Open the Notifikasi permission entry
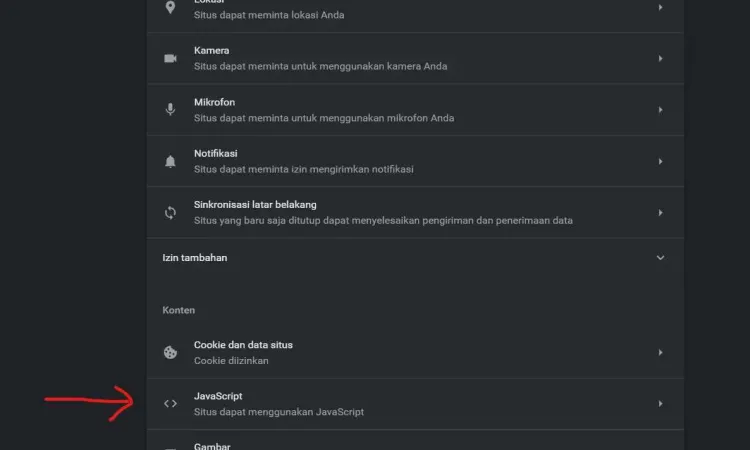The width and height of the screenshot is (750, 450). click(x=415, y=161)
